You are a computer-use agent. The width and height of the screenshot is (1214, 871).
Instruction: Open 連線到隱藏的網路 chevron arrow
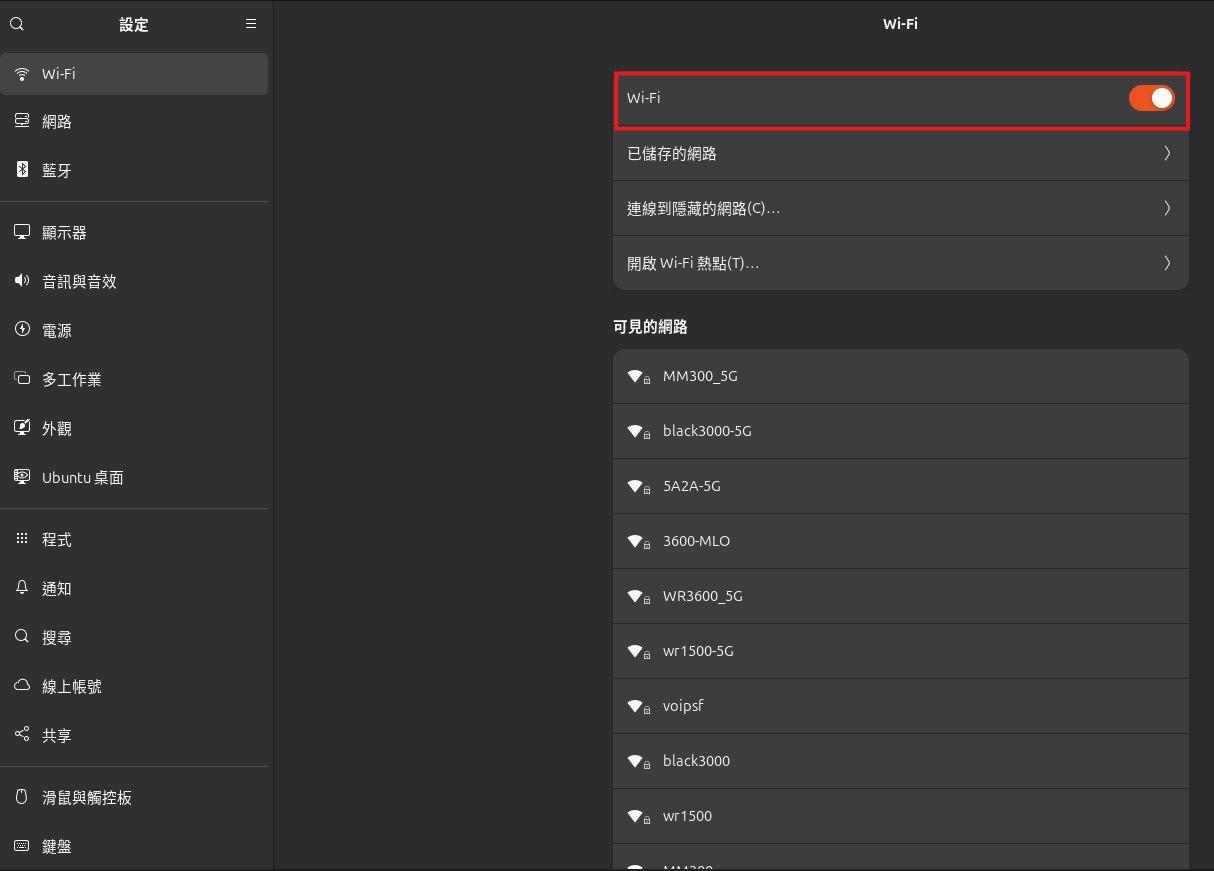(1167, 208)
